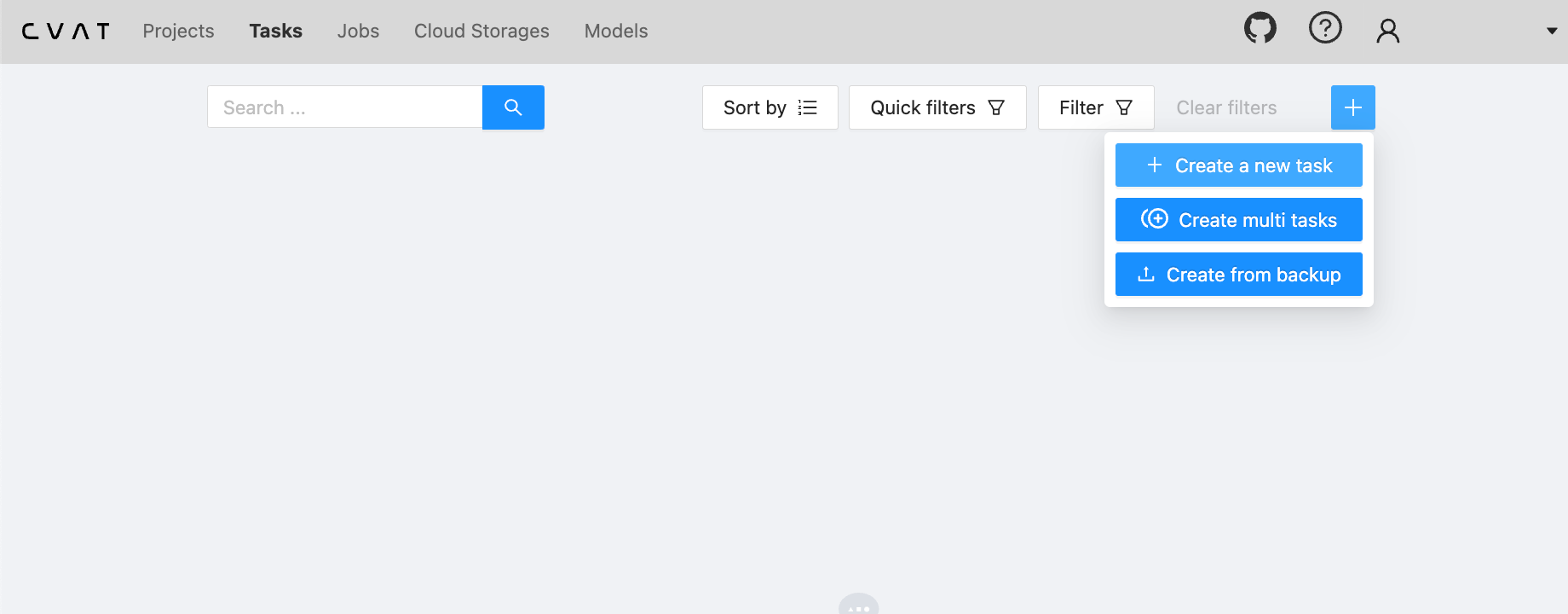Go to the Projects tab
Viewport: 1568px width, 614px height.
(178, 31)
